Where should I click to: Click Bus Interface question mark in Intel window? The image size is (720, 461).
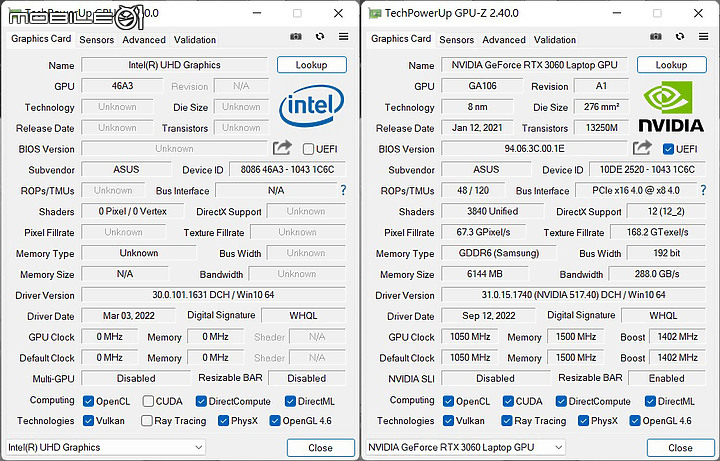coord(343,190)
